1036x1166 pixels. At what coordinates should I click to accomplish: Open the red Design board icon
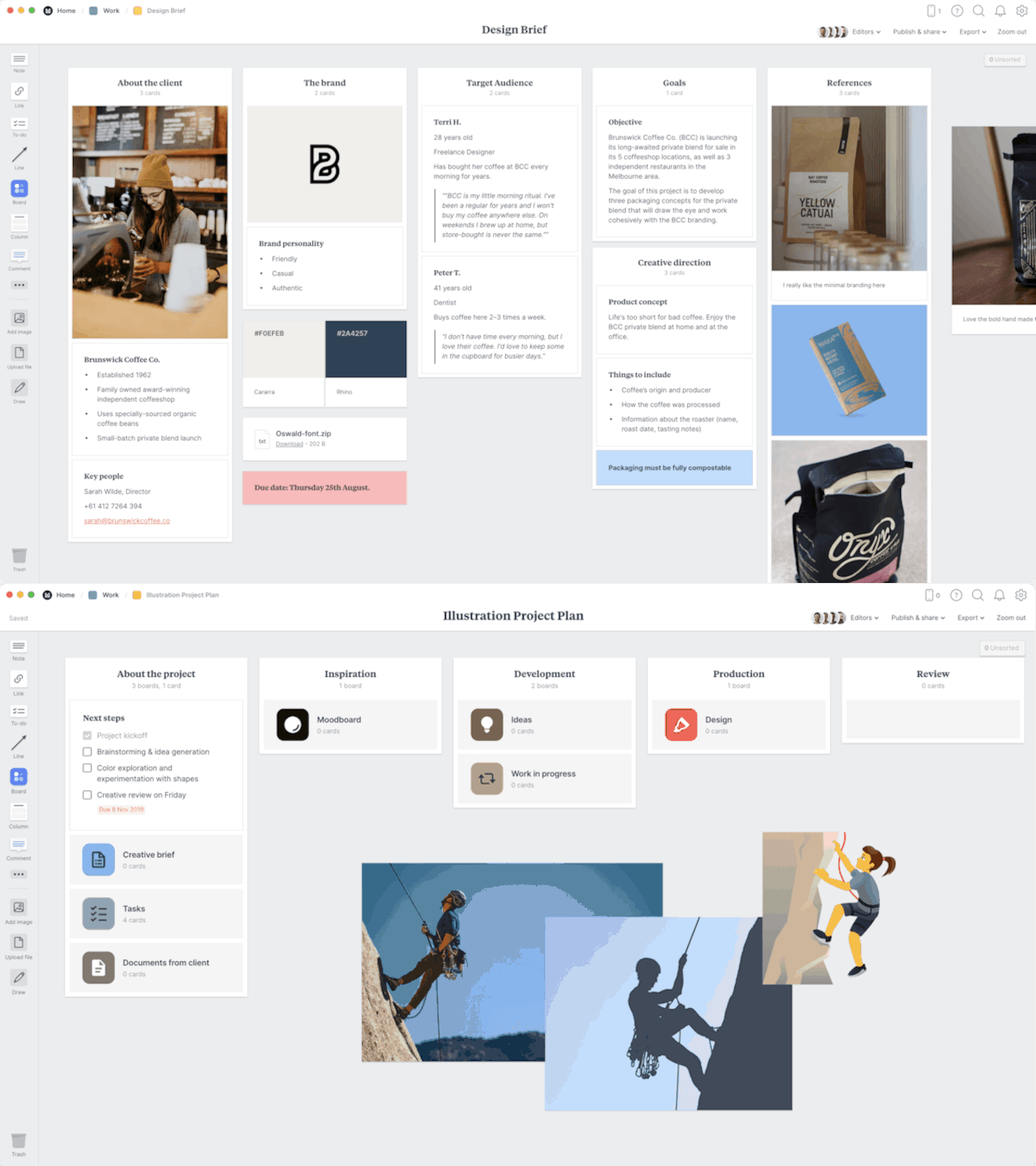pyautogui.click(x=681, y=725)
